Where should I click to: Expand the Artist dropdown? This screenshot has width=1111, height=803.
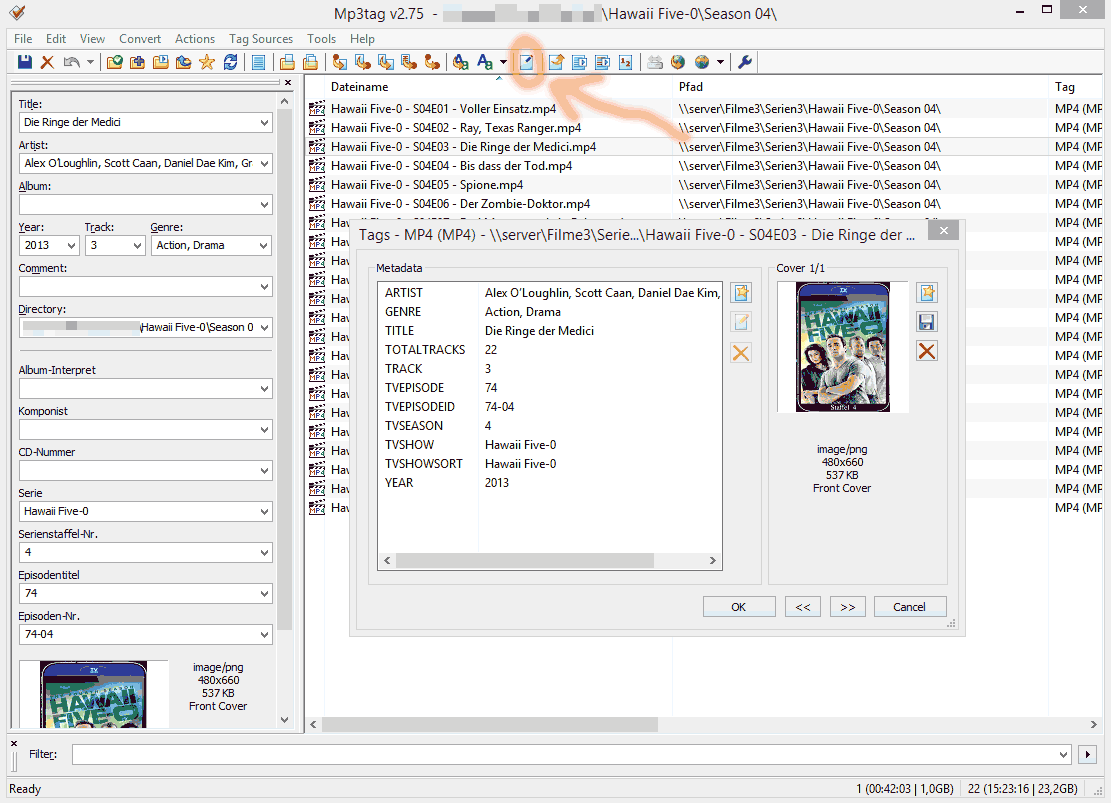264,164
